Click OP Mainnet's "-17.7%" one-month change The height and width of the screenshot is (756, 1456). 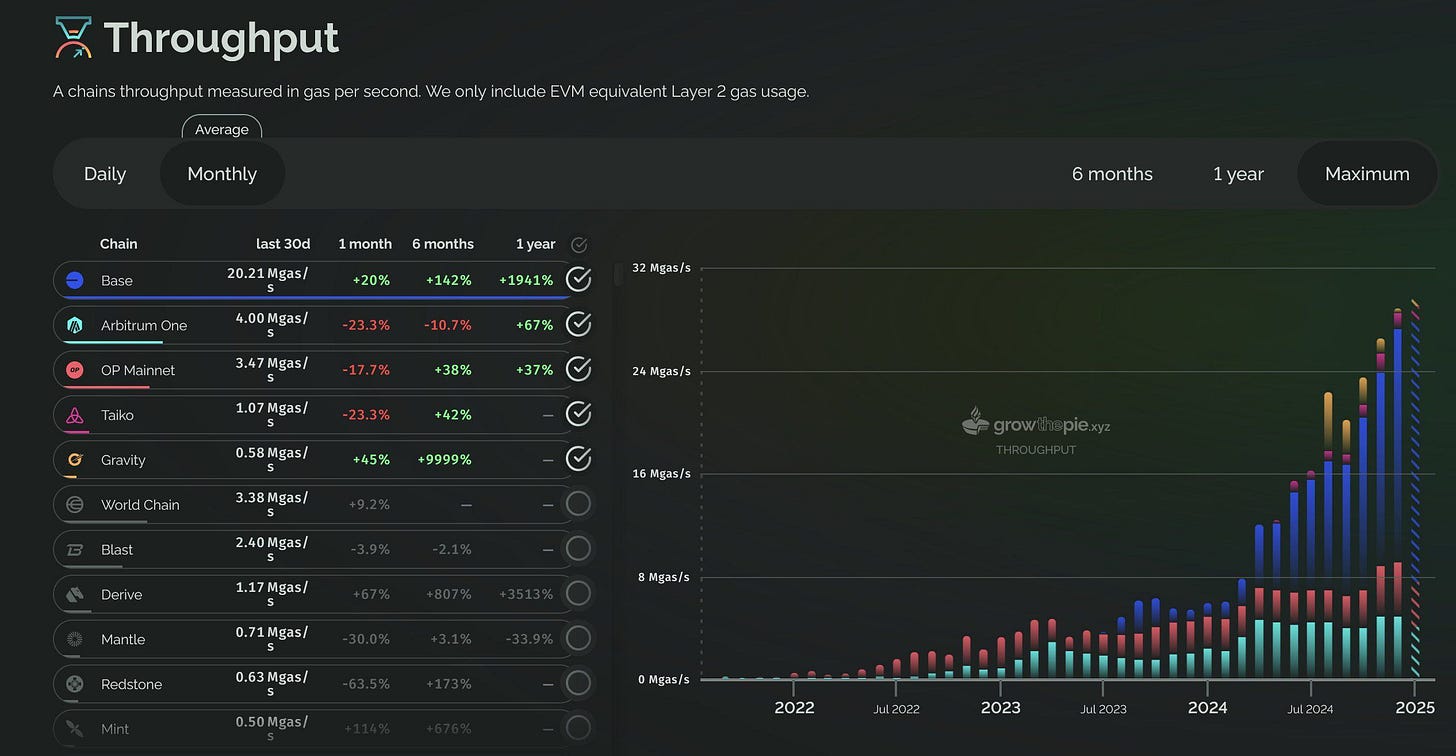click(x=366, y=370)
